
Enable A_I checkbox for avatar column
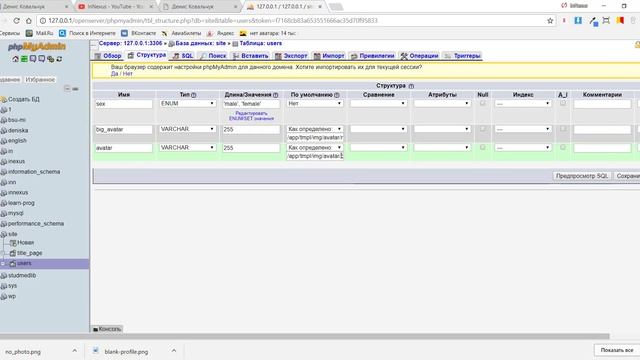(x=563, y=147)
